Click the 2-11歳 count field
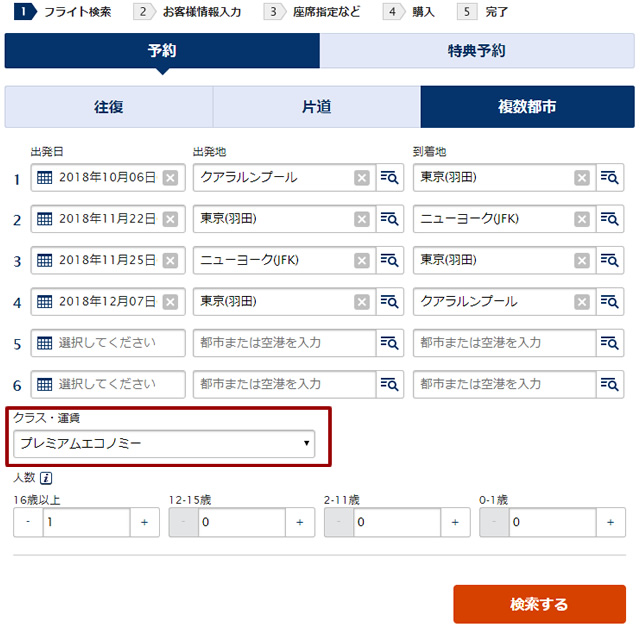This screenshot has height=637, width=640. tap(397, 522)
